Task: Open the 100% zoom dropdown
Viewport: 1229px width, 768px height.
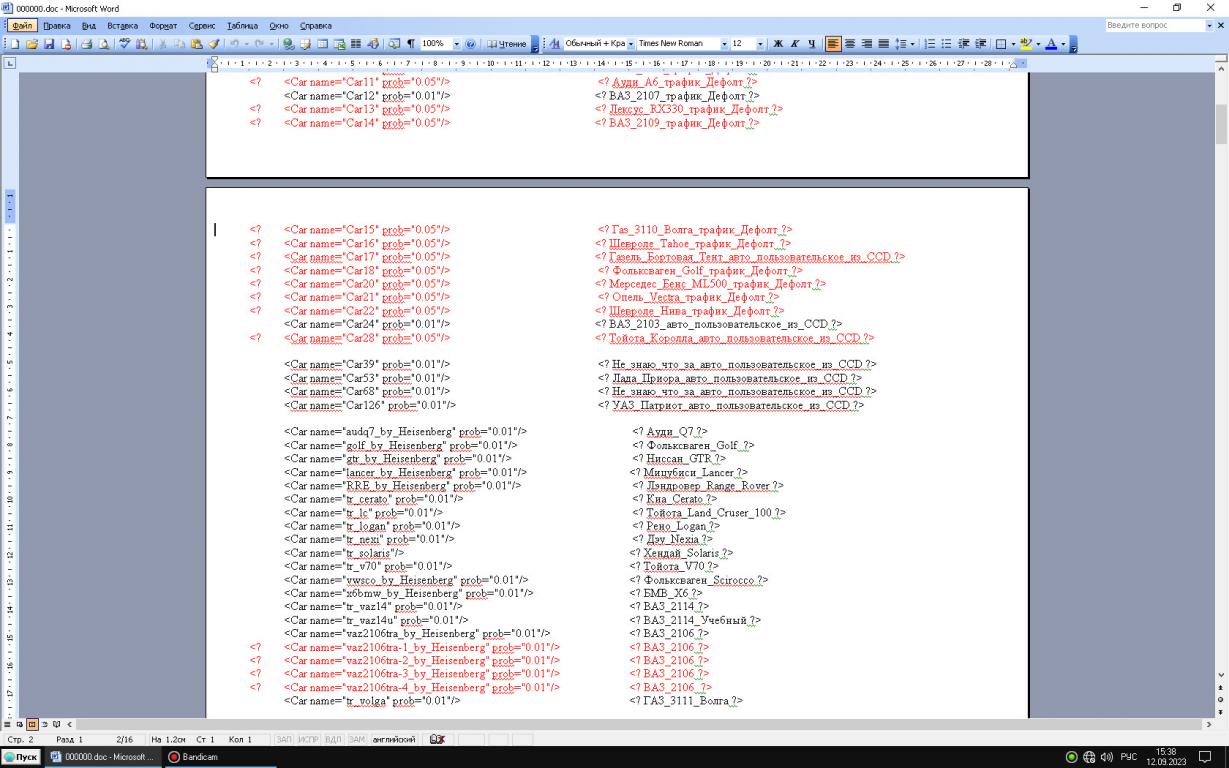Action: point(457,44)
